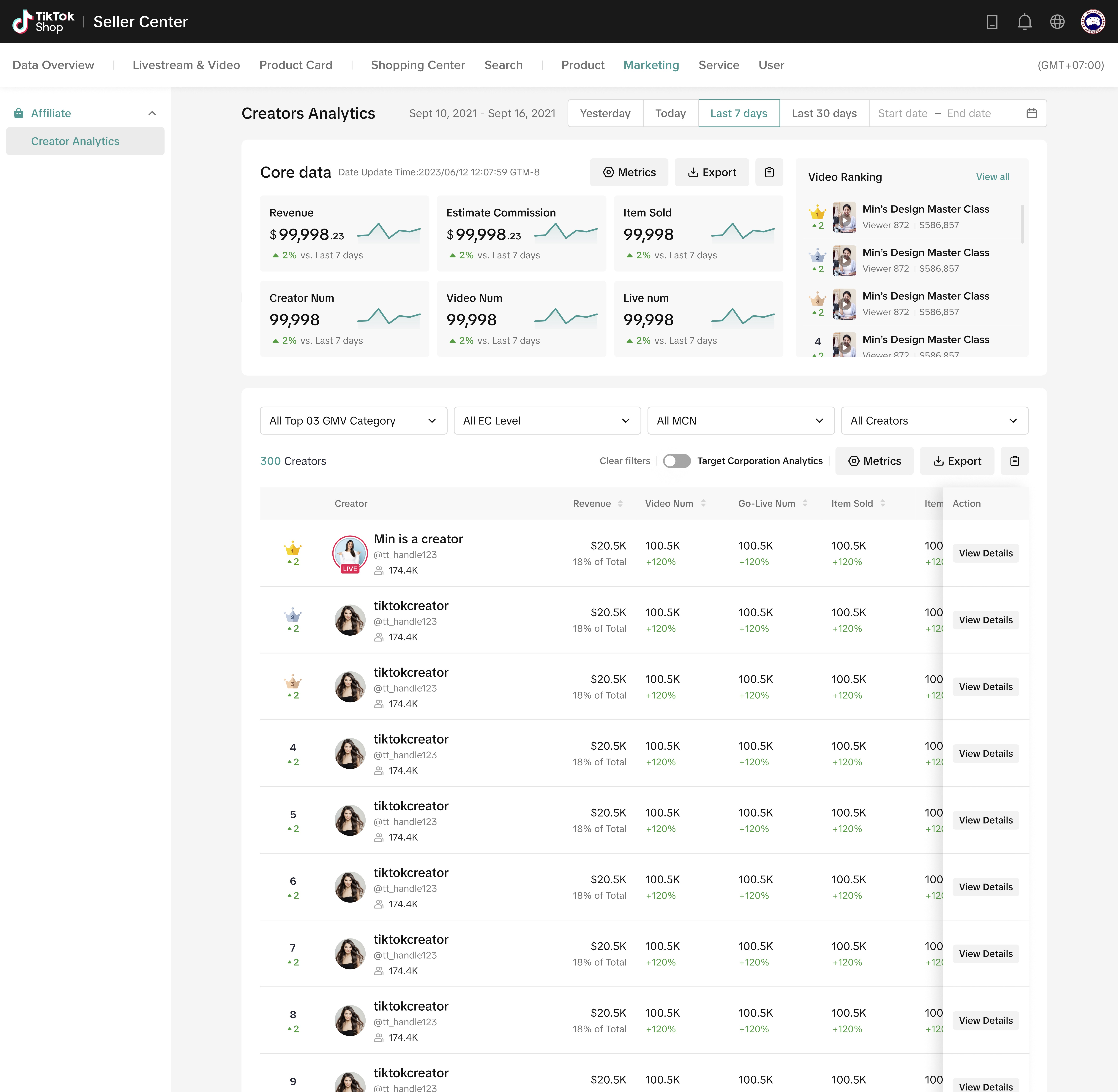Click the Estimate Commission metric card
Image resolution: width=1118 pixels, height=1092 pixels.
pos(521,233)
